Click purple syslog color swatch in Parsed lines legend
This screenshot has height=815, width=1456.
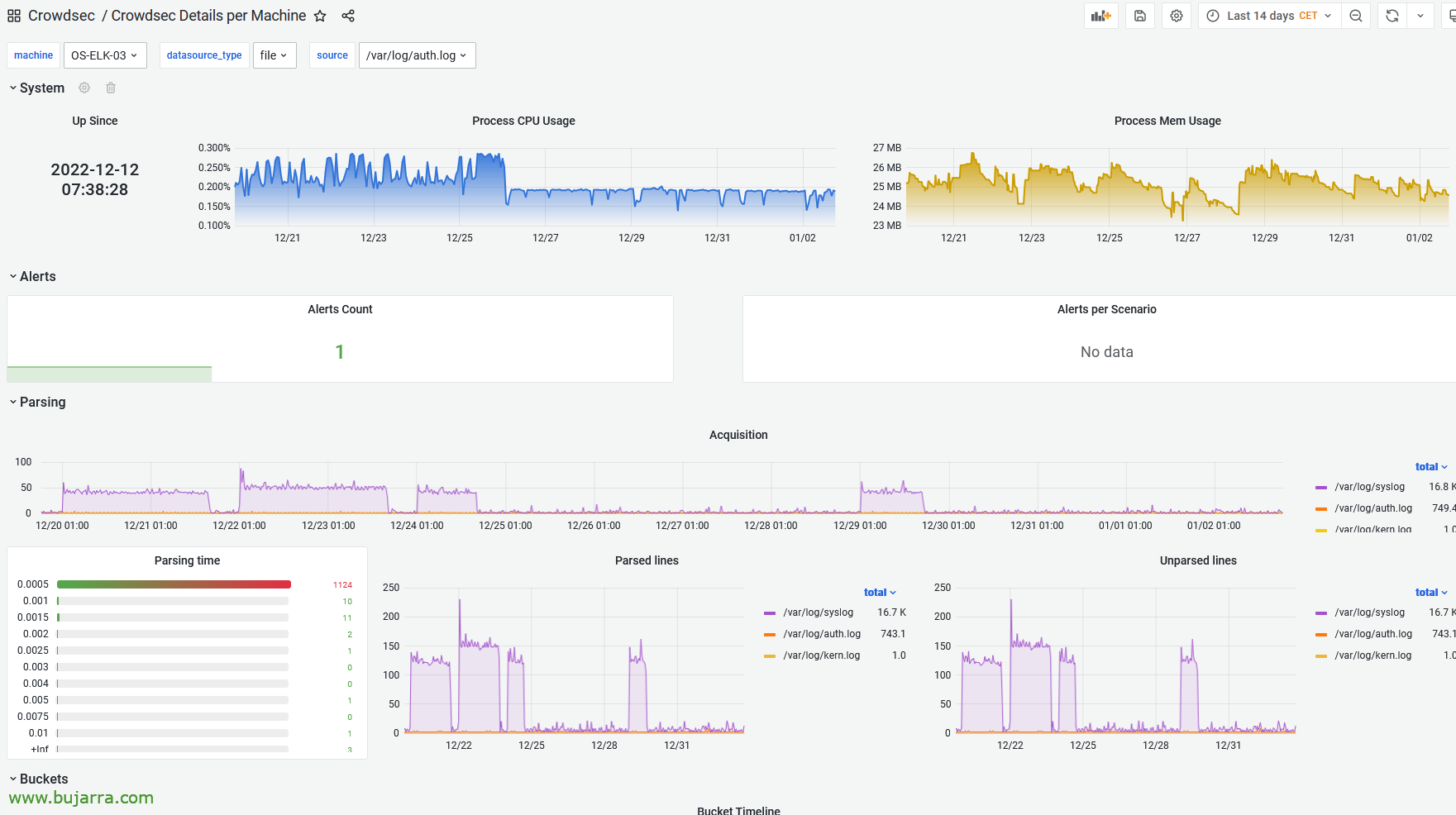770,613
